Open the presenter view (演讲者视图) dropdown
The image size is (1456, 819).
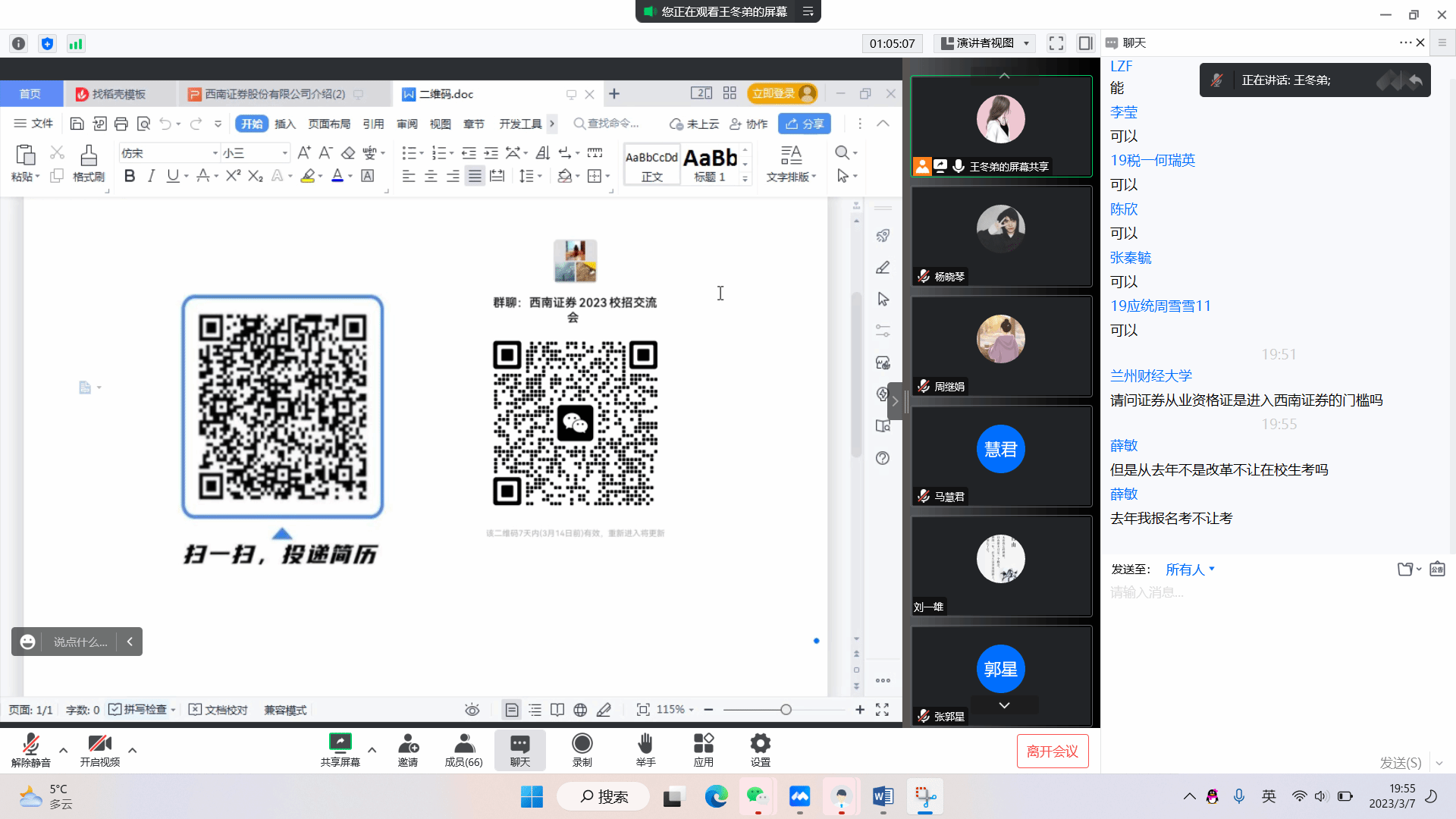click(x=985, y=43)
